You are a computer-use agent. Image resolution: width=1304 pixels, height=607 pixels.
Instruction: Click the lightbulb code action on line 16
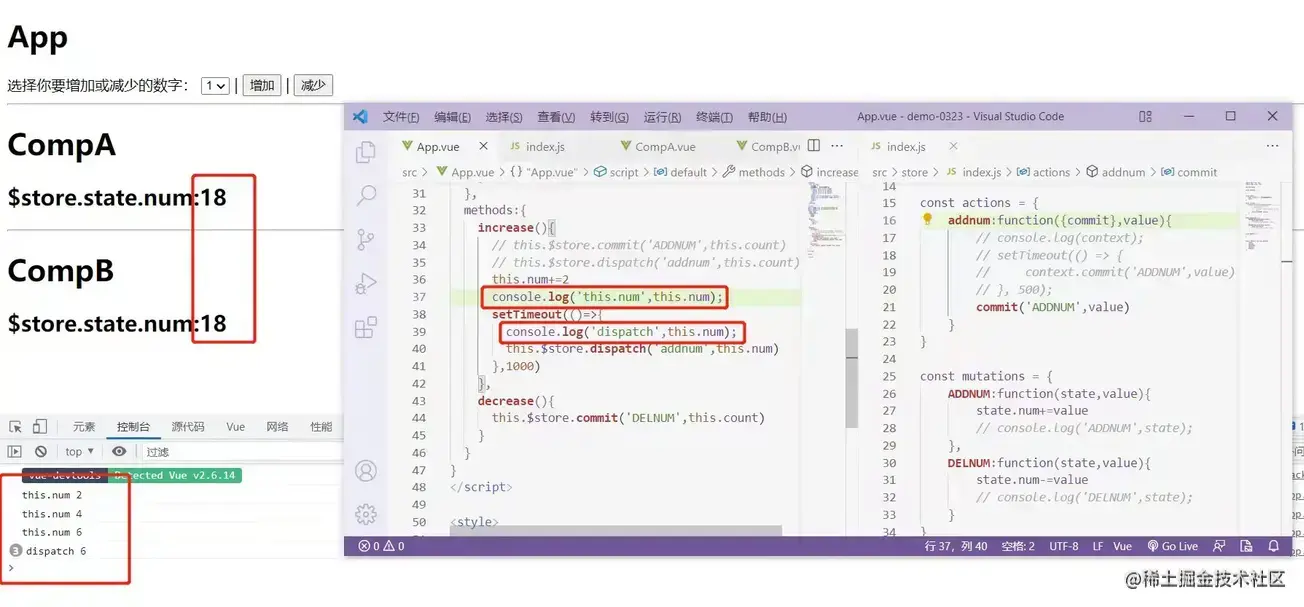coord(927,219)
